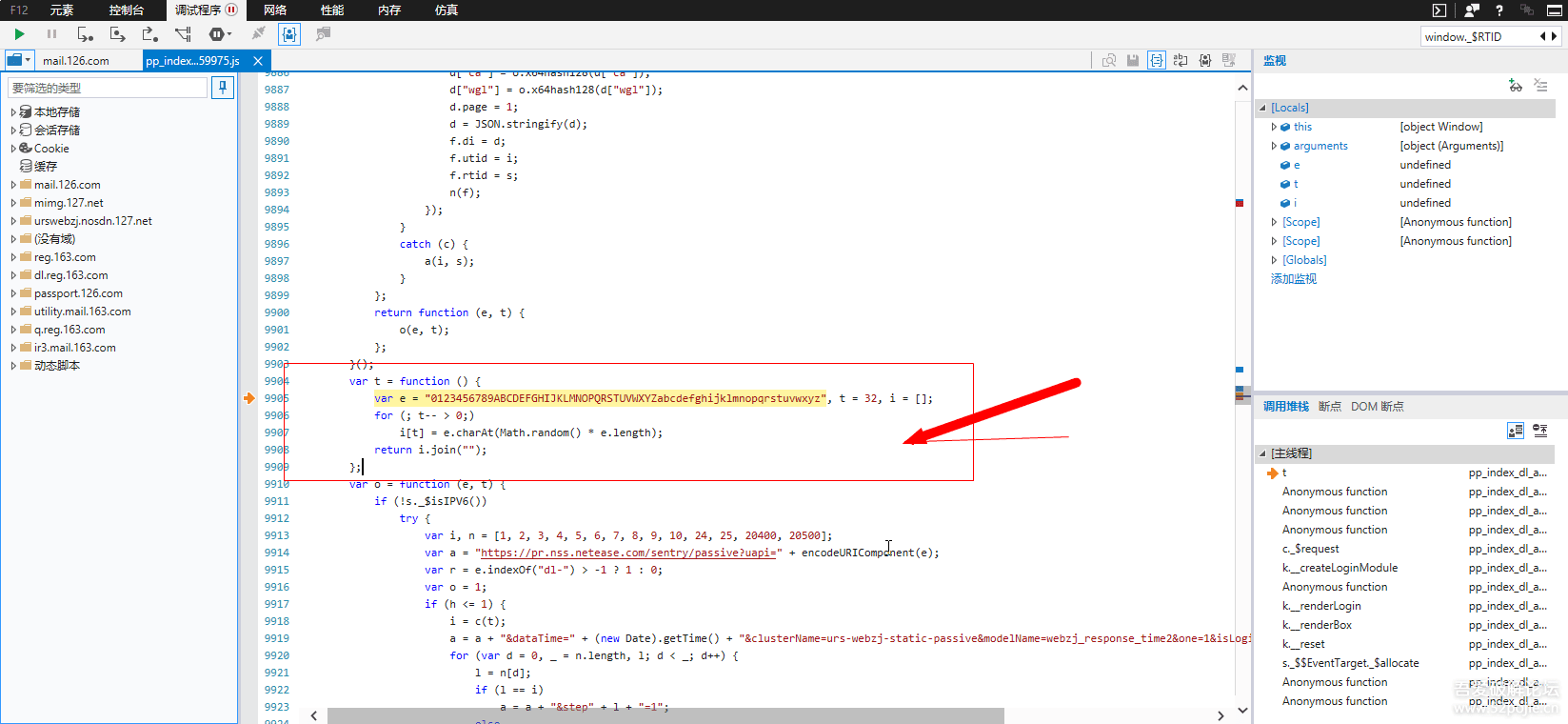Image resolution: width=1568 pixels, height=724 pixels.
Task: Open the 内存 (Memory) tab
Action: (x=389, y=10)
